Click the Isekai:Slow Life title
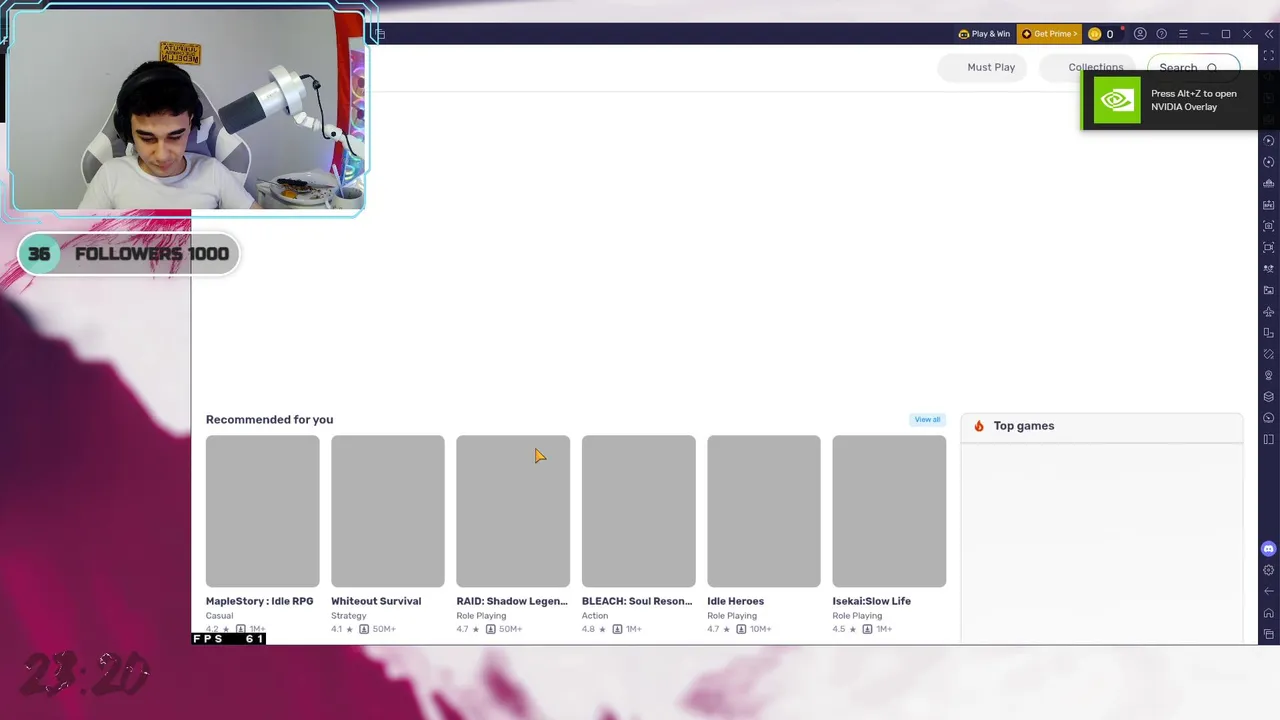The image size is (1280, 720). pyautogui.click(x=871, y=601)
